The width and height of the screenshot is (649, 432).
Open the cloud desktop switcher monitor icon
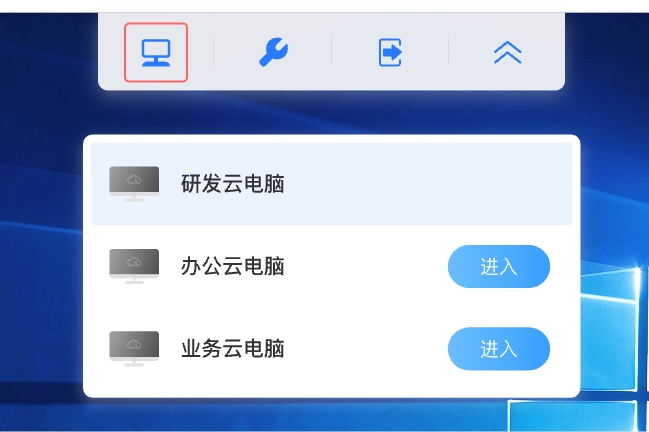point(156,53)
